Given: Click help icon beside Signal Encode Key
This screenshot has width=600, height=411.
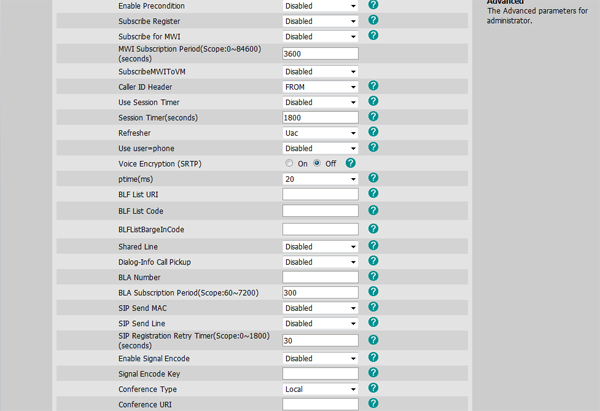Looking at the screenshot, I should click(373, 372).
